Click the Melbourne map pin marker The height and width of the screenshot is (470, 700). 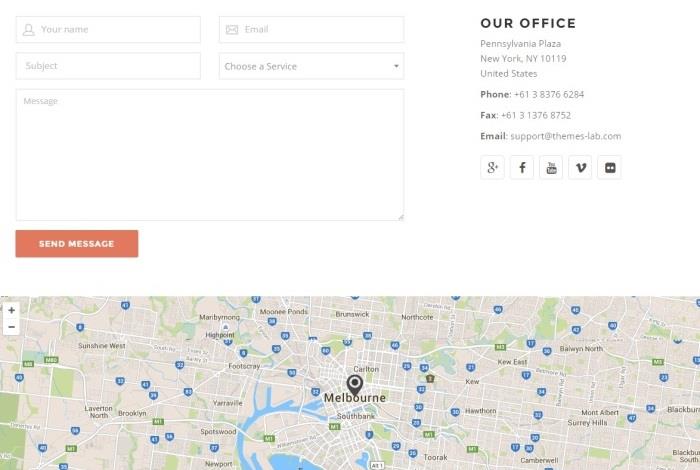[354, 384]
